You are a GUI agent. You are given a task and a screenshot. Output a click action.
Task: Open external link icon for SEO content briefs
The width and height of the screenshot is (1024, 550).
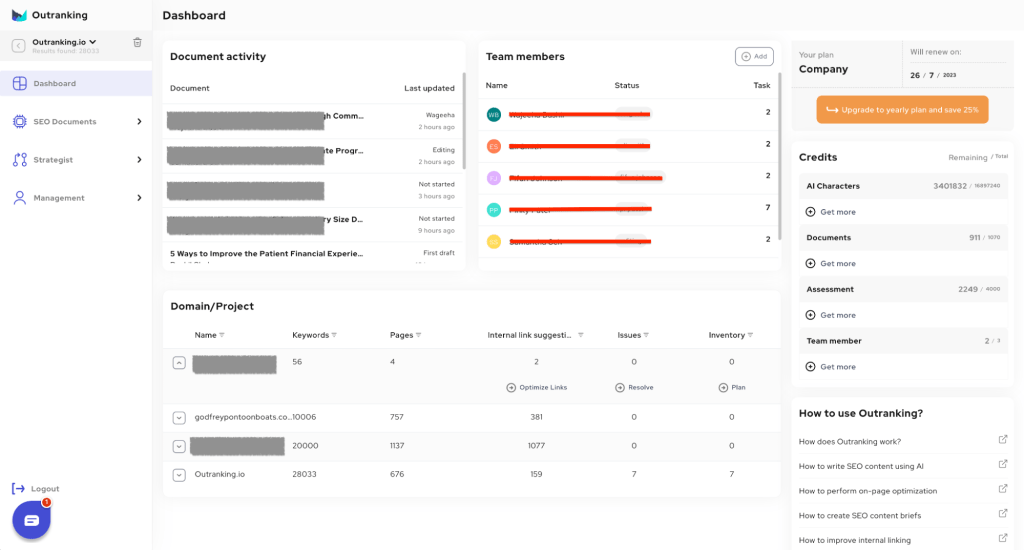(x=1002, y=513)
